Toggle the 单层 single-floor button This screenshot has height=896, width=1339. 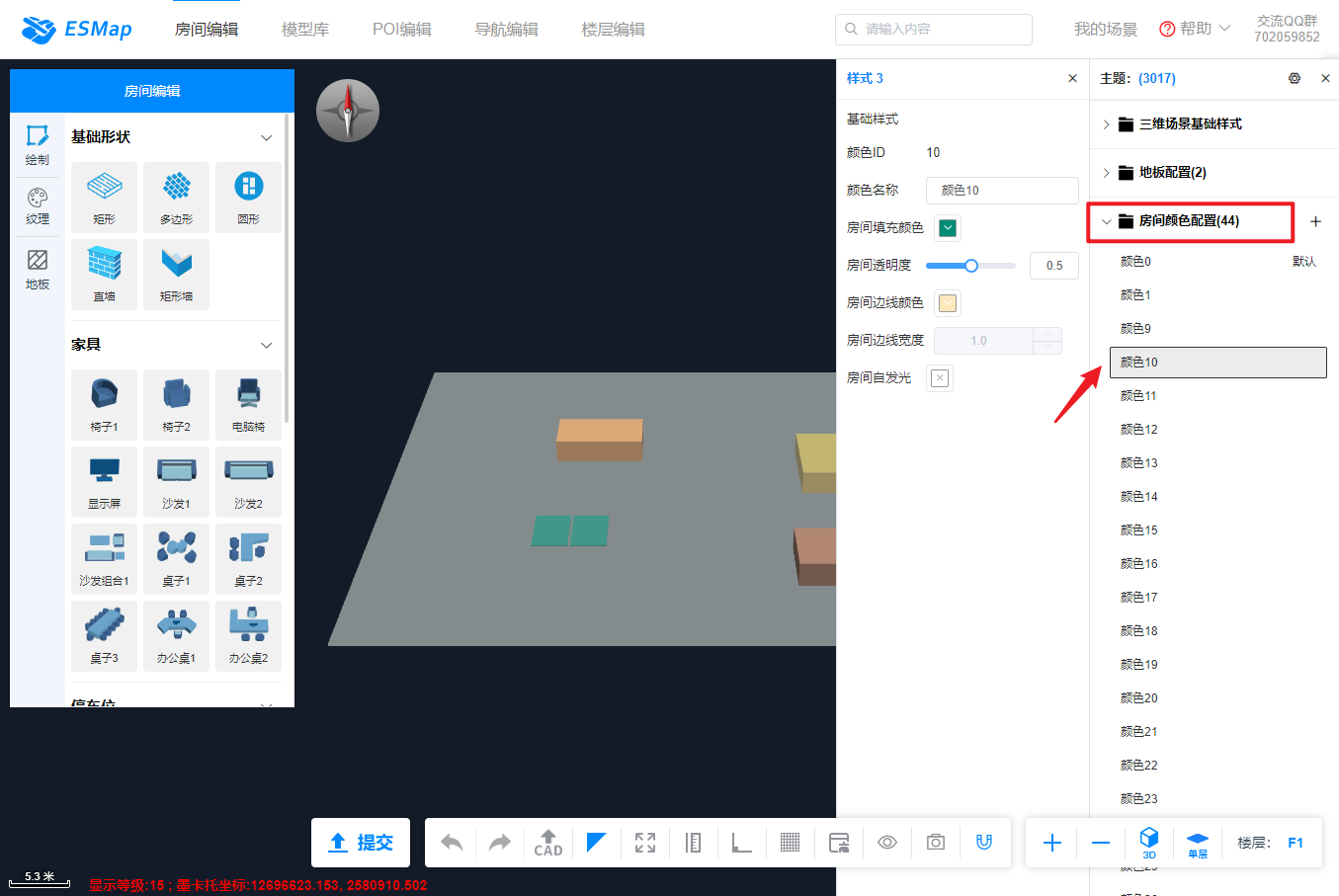1198,844
